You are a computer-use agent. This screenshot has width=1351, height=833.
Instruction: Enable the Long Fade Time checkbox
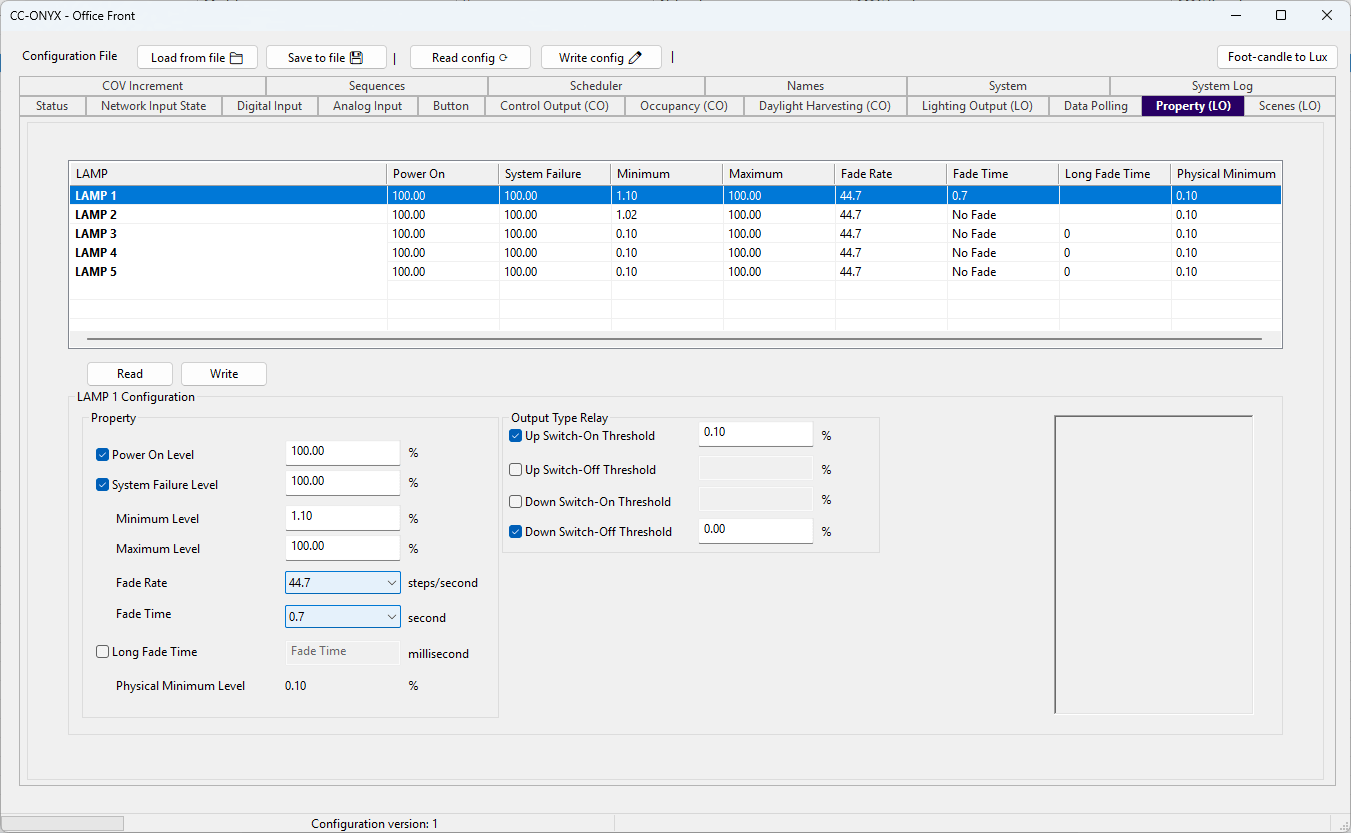click(x=102, y=652)
